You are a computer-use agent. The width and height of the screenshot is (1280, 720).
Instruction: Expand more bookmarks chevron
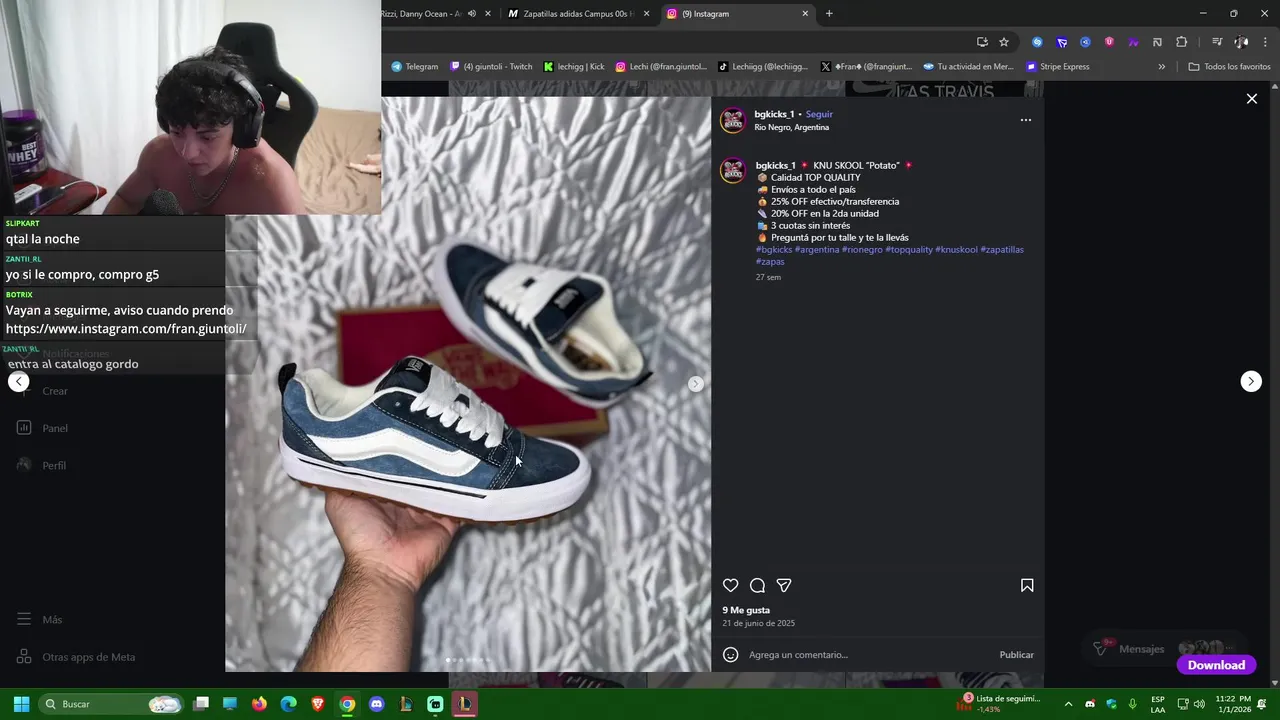tap(1161, 67)
